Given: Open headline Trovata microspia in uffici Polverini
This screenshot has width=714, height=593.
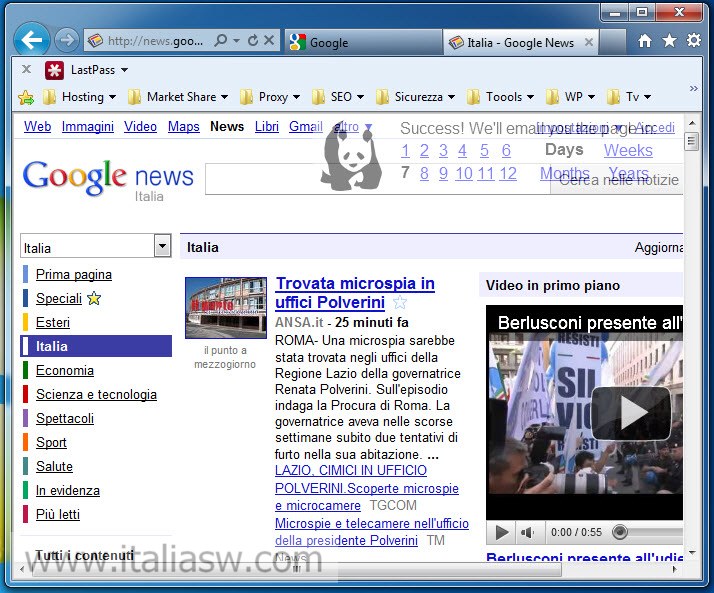Looking at the screenshot, I should [355, 293].
